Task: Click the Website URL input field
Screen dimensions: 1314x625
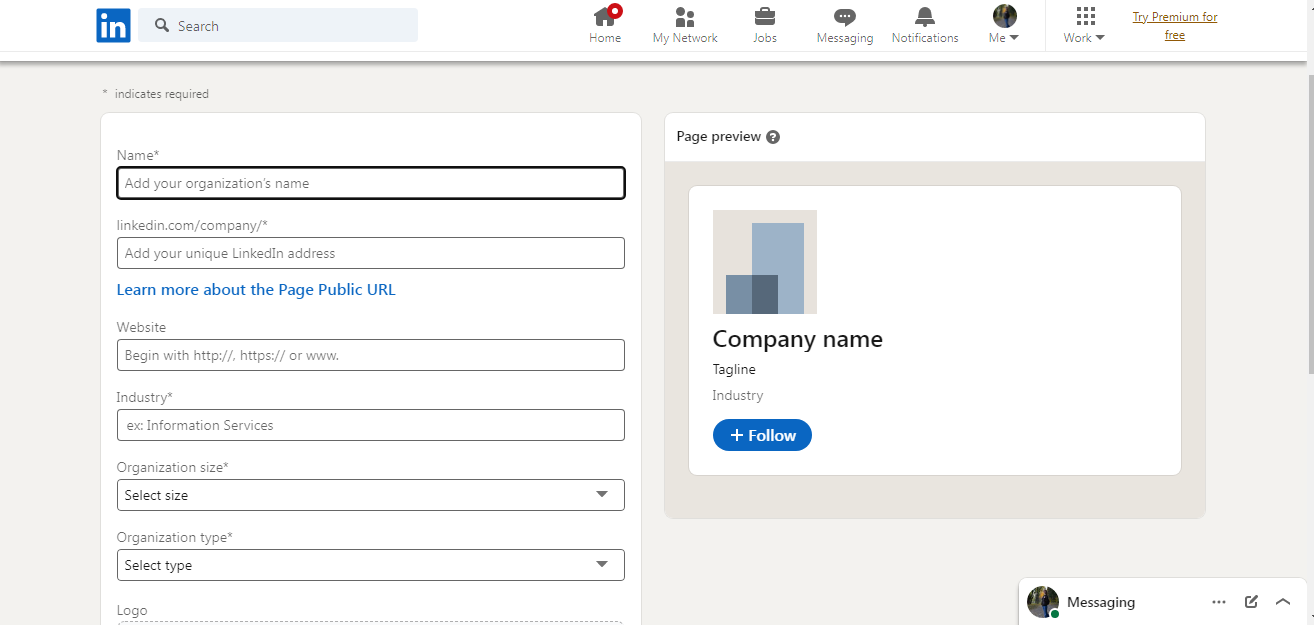Action: click(370, 355)
